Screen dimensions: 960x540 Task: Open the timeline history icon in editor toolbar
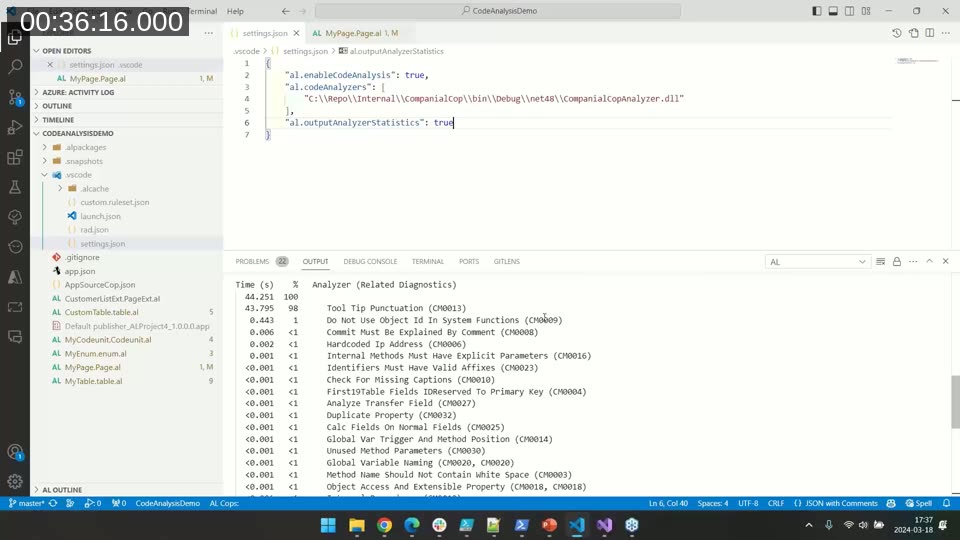[897, 33]
